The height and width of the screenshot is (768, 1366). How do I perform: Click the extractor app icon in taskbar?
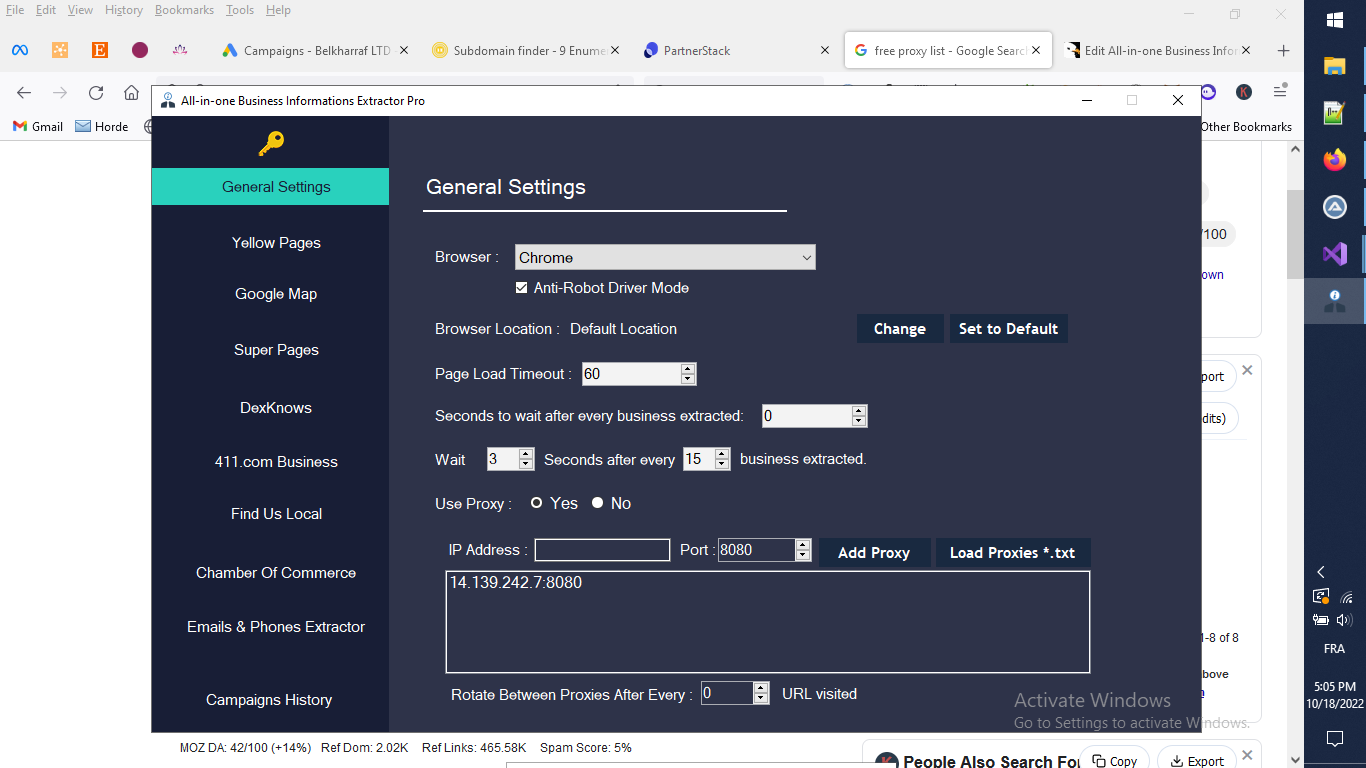coord(1335,301)
